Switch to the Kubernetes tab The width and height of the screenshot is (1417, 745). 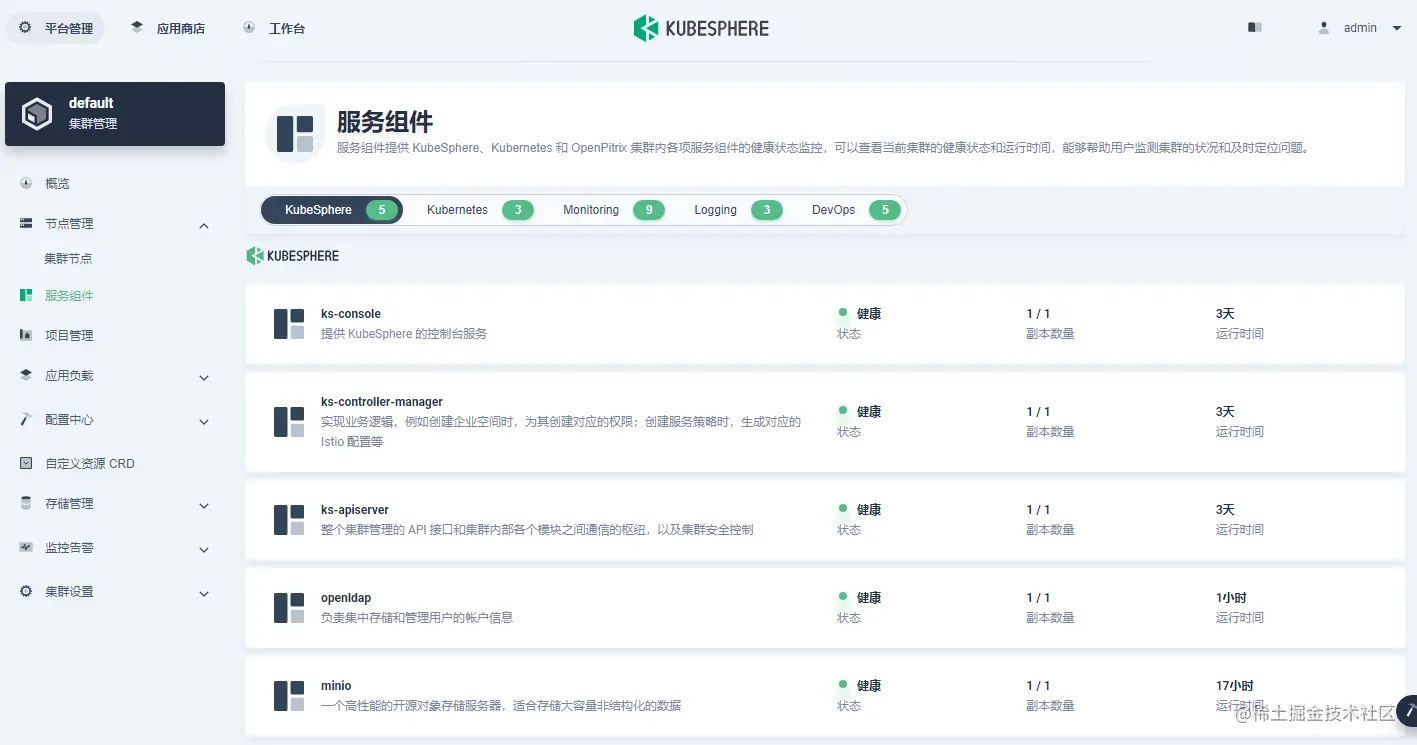coord(480,210)
